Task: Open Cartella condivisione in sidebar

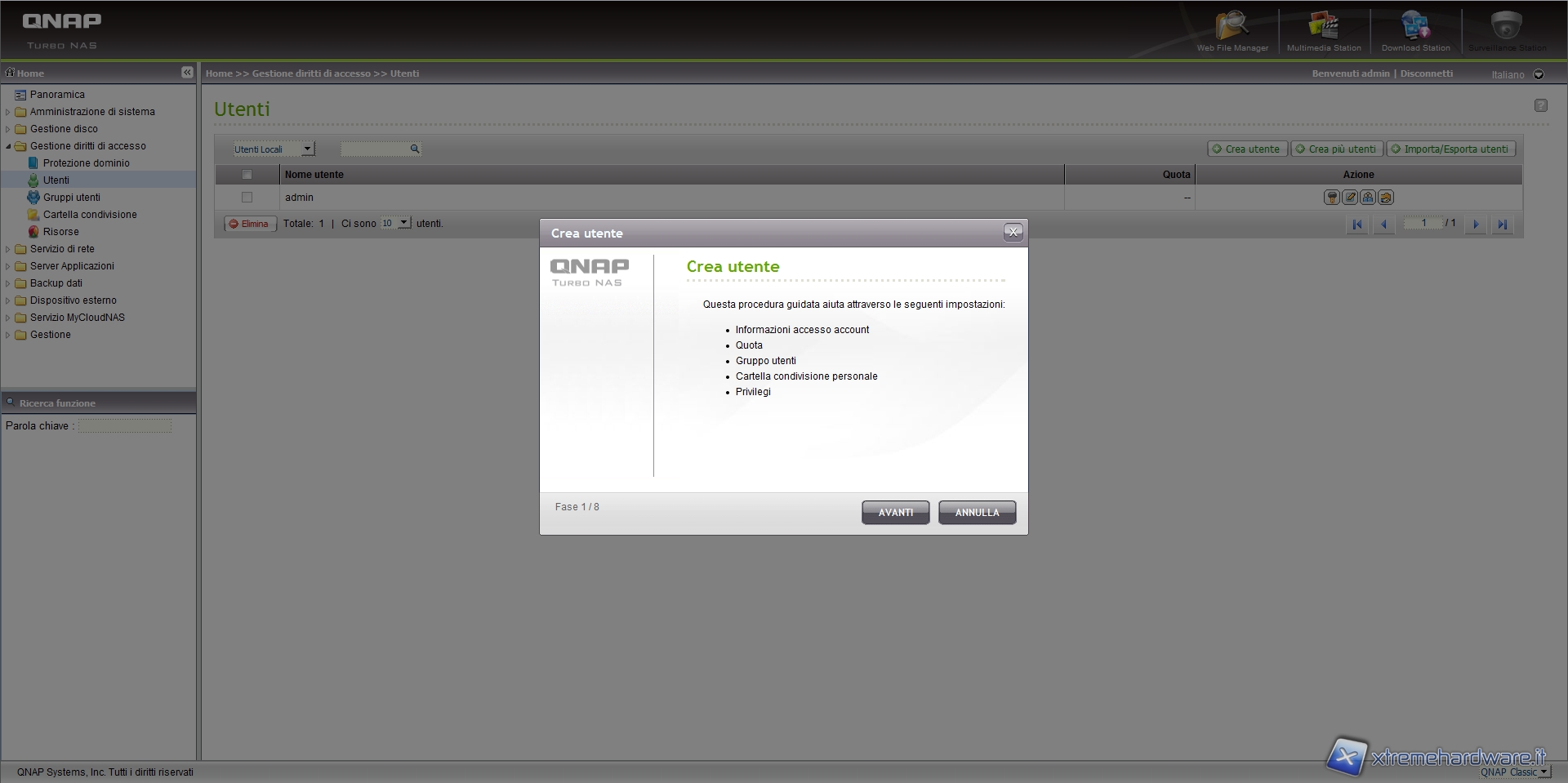Action: tap(90, 215)
